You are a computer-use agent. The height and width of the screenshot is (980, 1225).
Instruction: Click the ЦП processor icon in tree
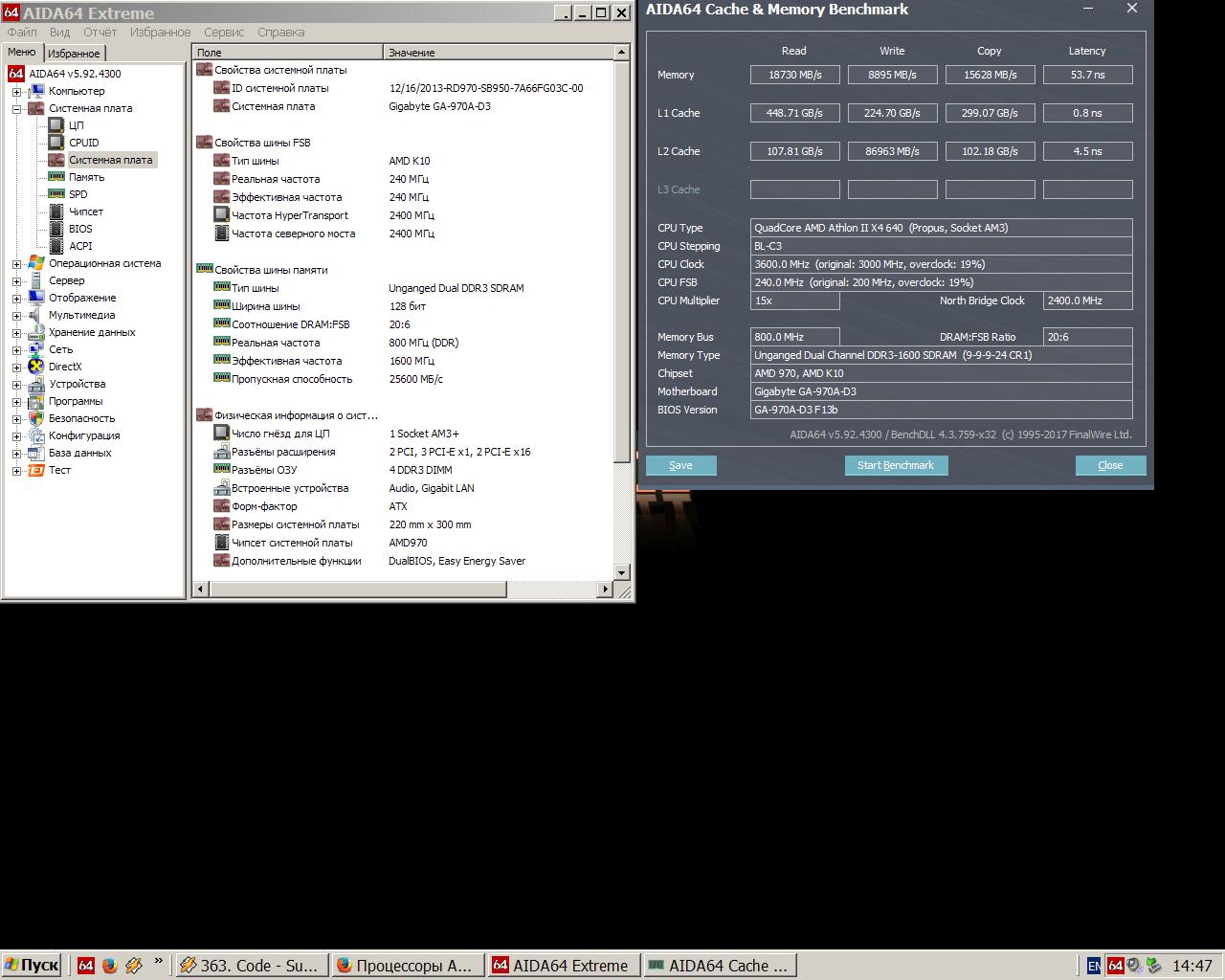(56, 125)
